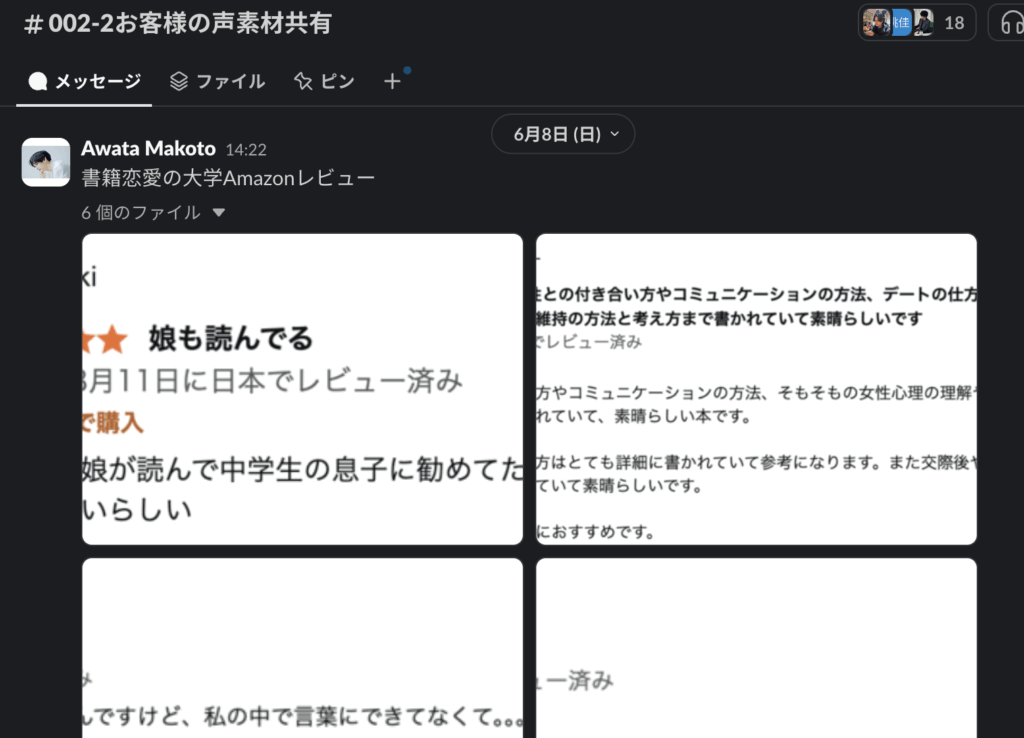The height and width of the screenshot is (738, 1024).
Task: Click the plus icon to add a tab
Action: coord(392,82)
